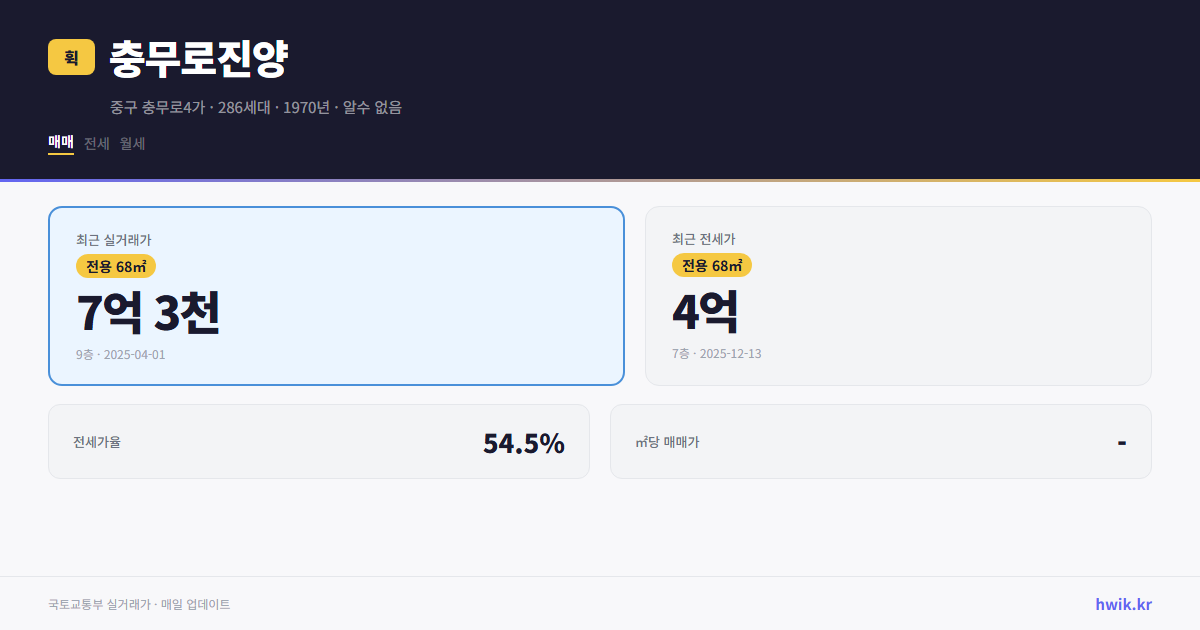Click the 중구 충무로4가 address line
The height and width of the screenshot is (630, 1200).
click(x=255, y=107)
